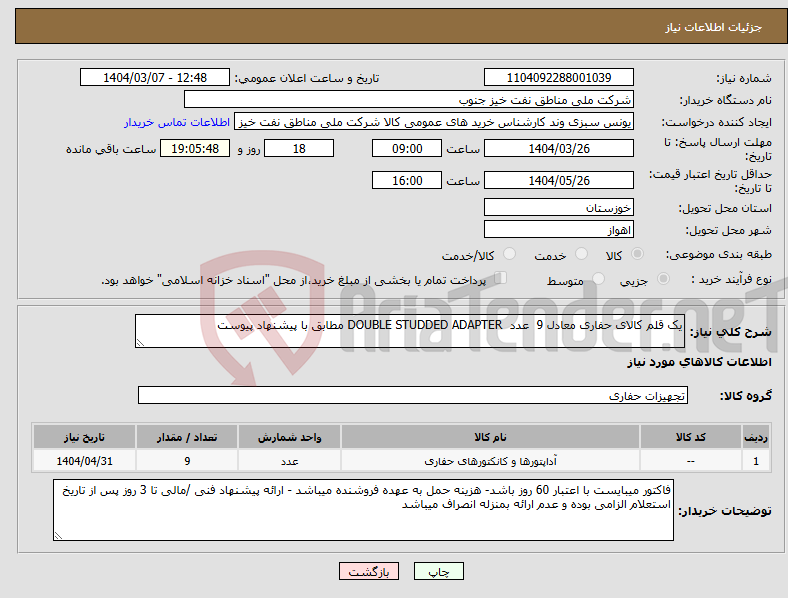Click the buyer notes textarea resize handle

point(58,536)
